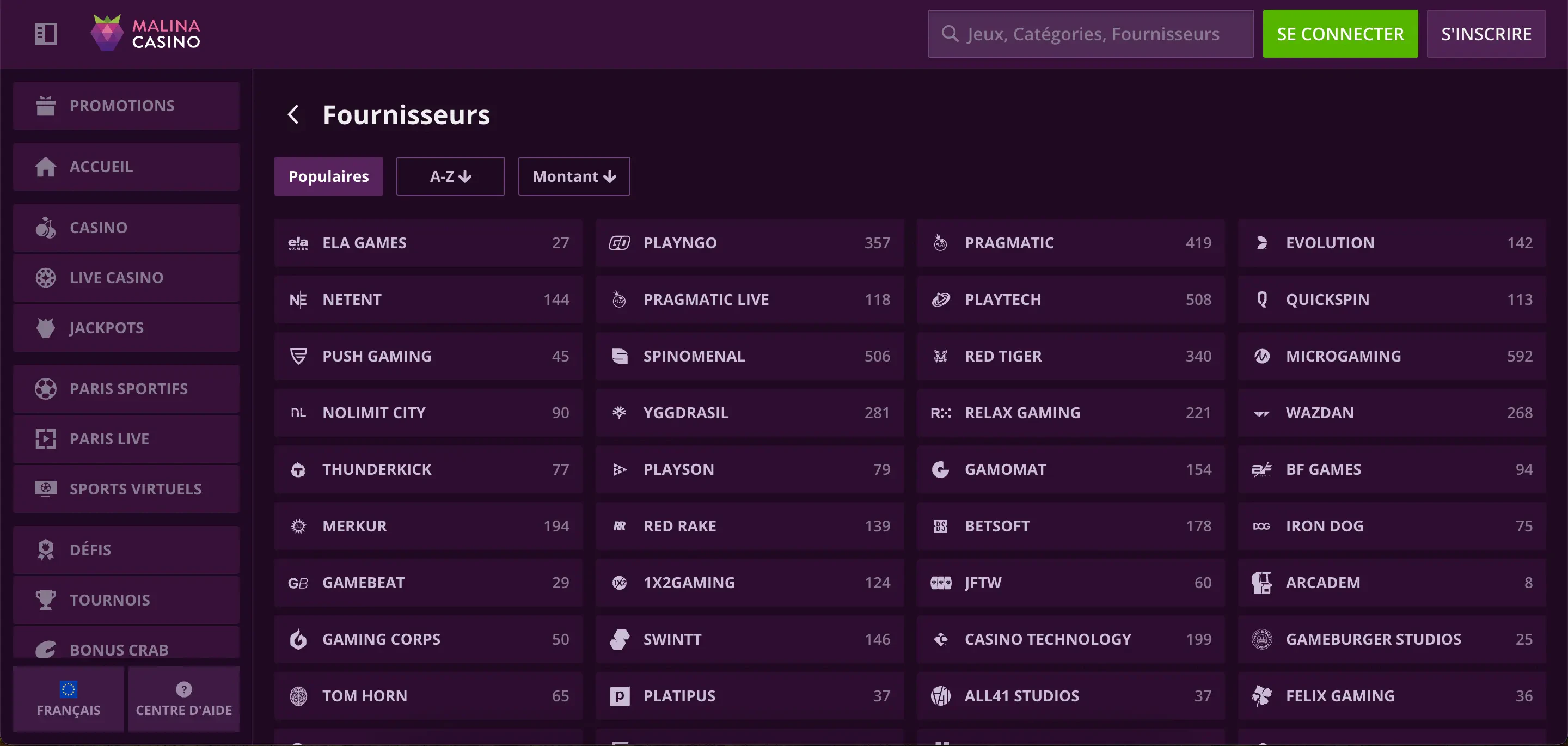Screen dimensions: 1568x746
Task: Open the Promotions menu item
Action: [x=126, y=105]
